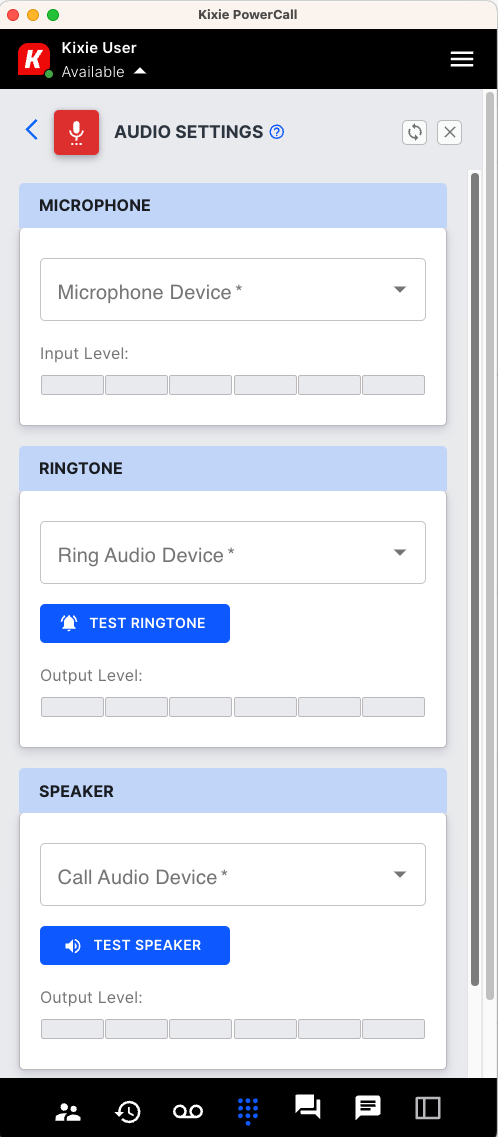Open the dialpad in bottom bar
The width and height of the screenshot is (498, 1137).
248,1111
